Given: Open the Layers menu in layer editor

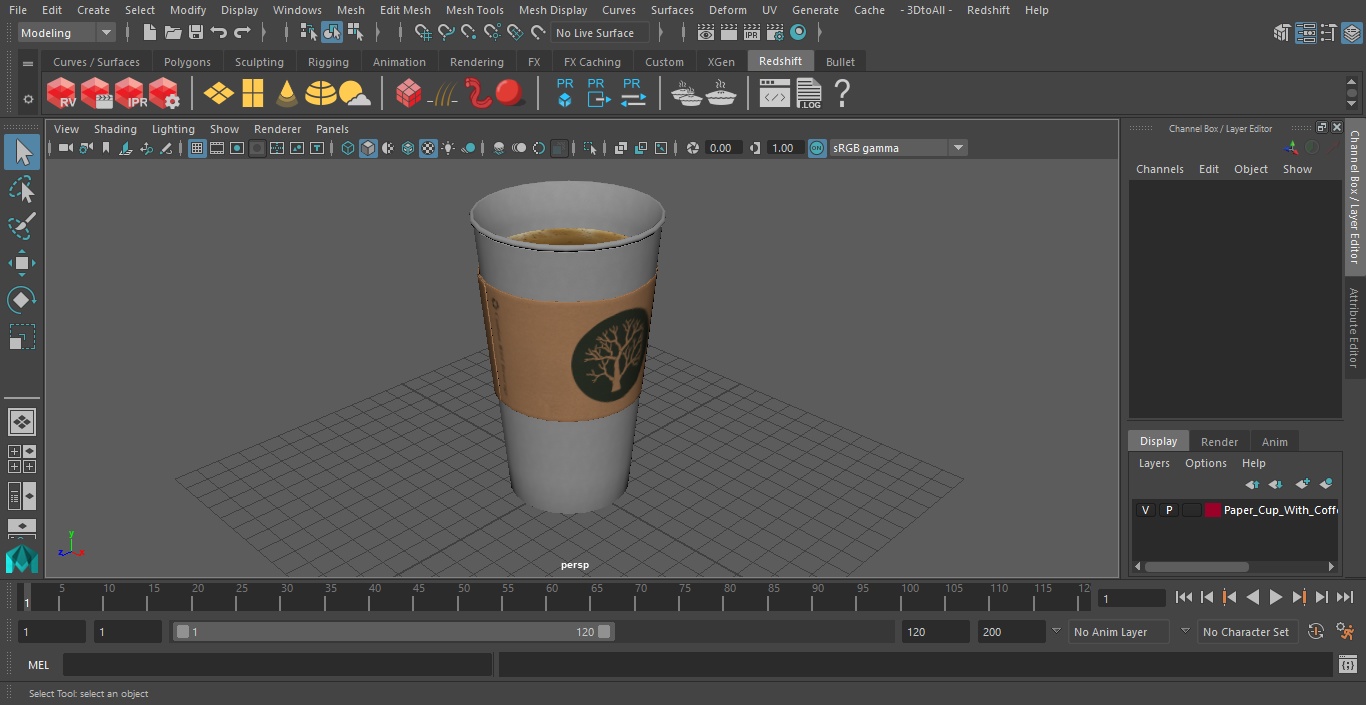Looking at the screenshot, I should point(1154,463).
